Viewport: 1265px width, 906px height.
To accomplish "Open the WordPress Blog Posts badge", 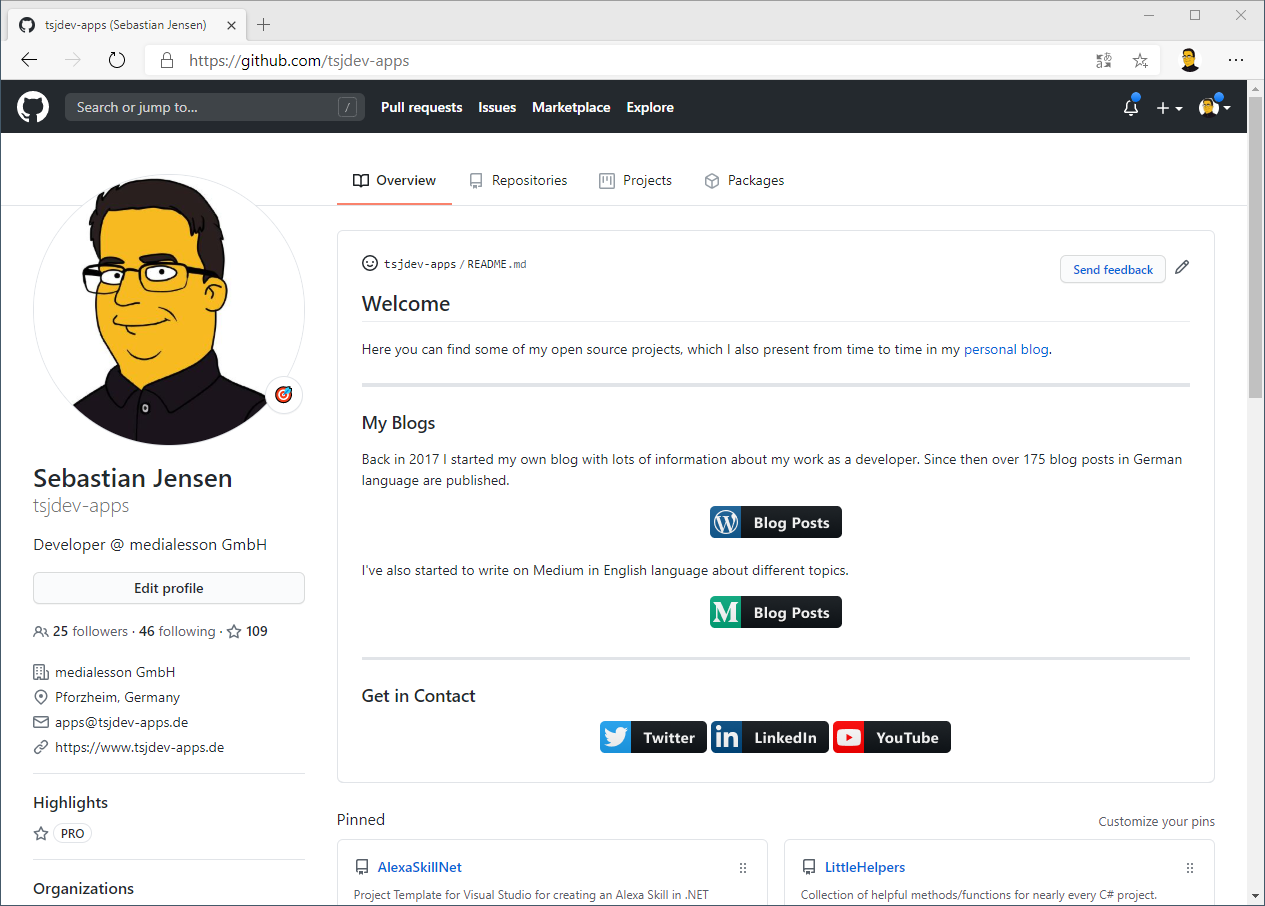I will (776, 522).
